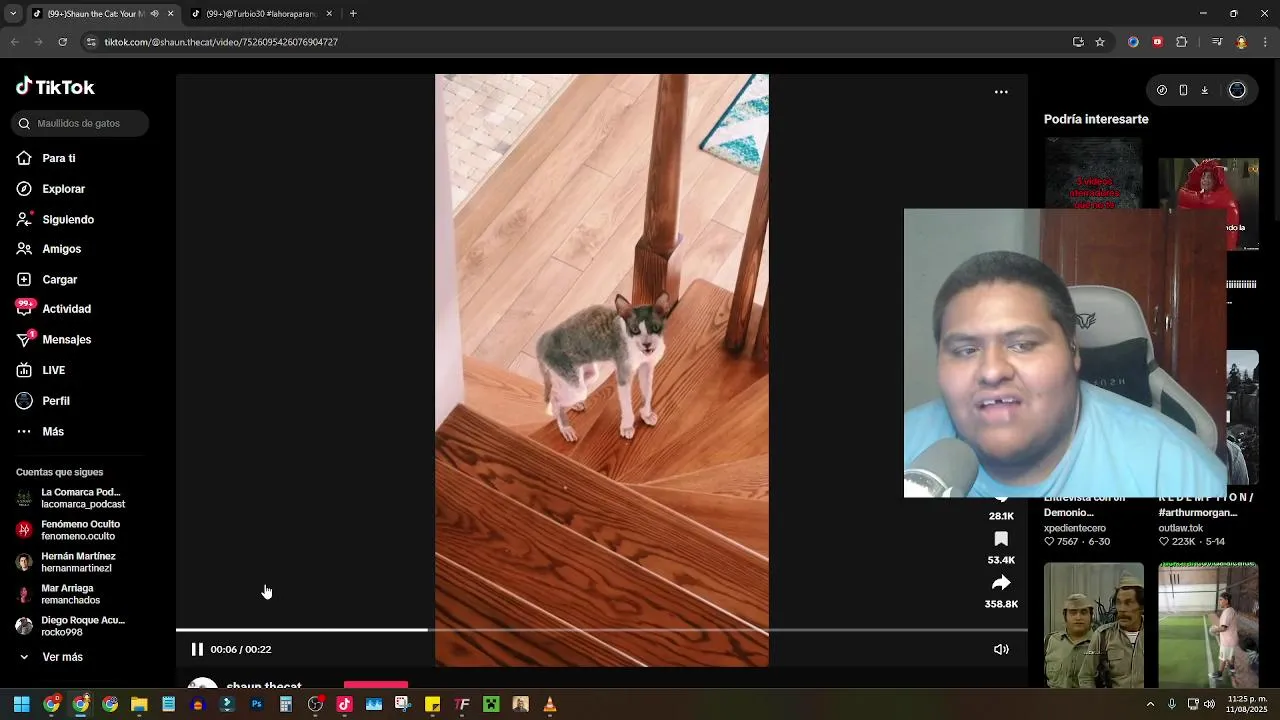Open followed account Mar Arriaga
1280x720 pixels.
click(x=59, y=594)
